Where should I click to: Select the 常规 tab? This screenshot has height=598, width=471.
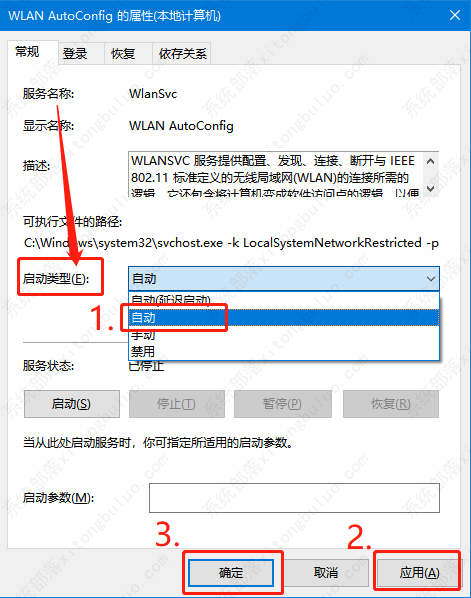pyautogui.click(x=27, y=52)
